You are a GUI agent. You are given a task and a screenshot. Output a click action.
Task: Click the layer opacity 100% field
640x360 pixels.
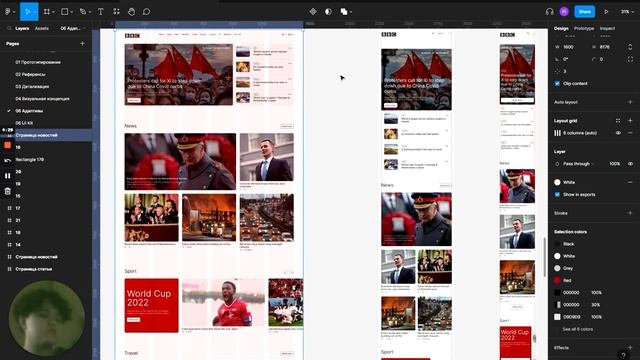point(615,164)
